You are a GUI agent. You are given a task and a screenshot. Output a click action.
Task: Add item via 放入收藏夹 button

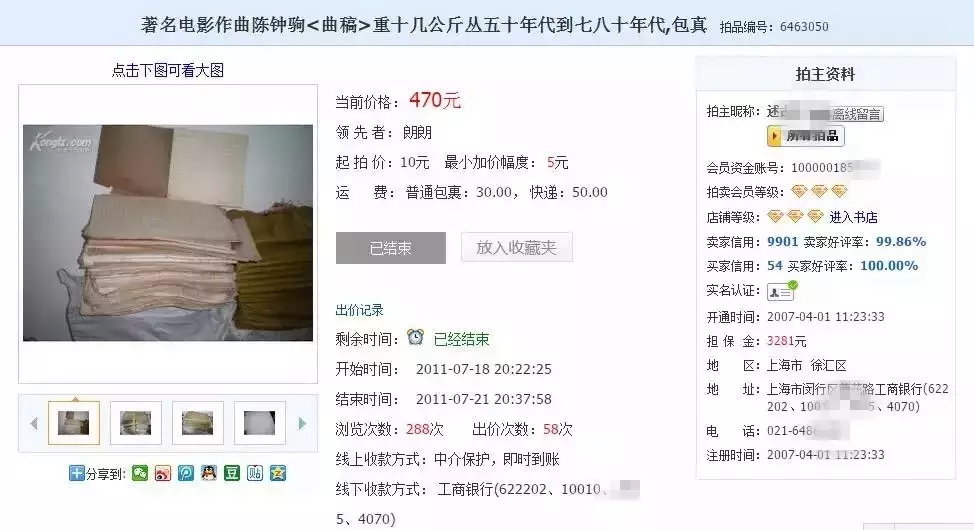click(516, 248)
